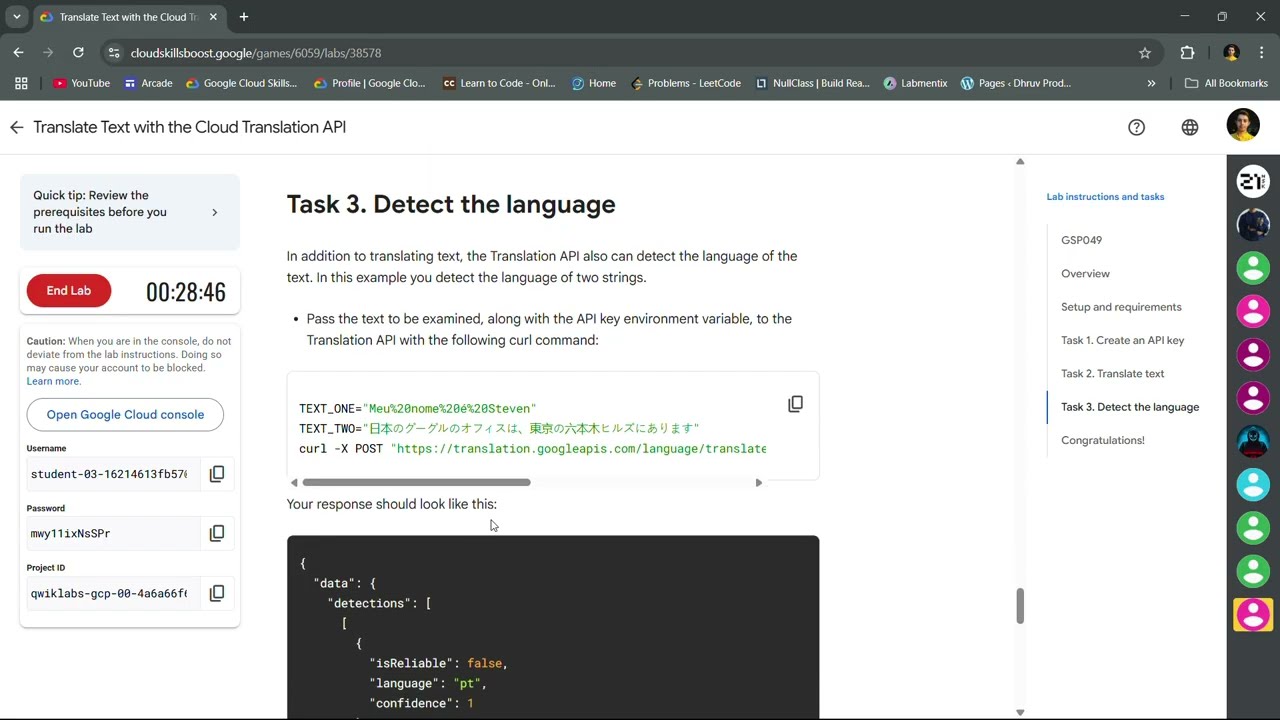Go to Task 3. Detect the language

(1130, 407)
